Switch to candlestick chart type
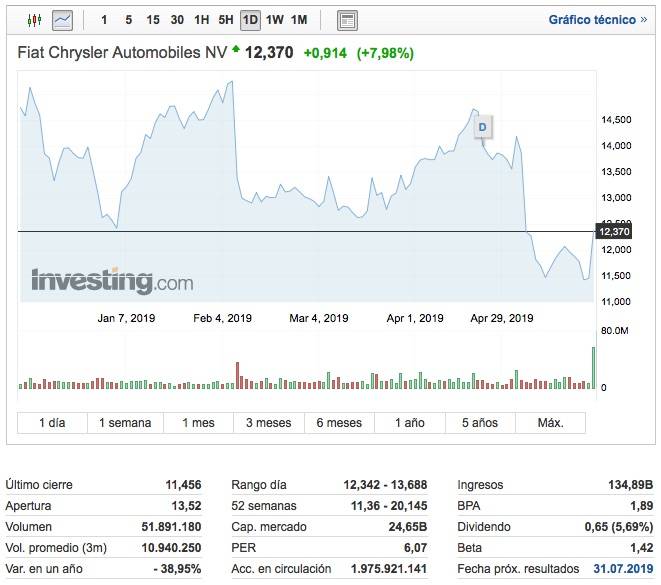 [x=35, y=20]
